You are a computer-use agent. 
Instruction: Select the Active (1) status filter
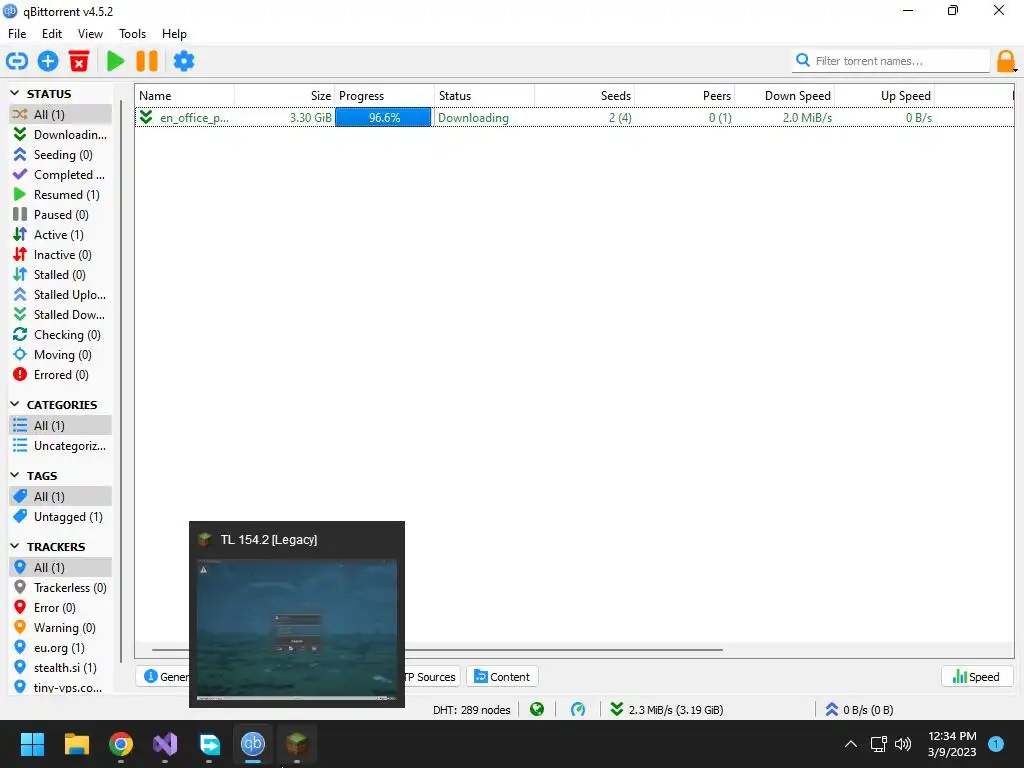click(60, 235)
